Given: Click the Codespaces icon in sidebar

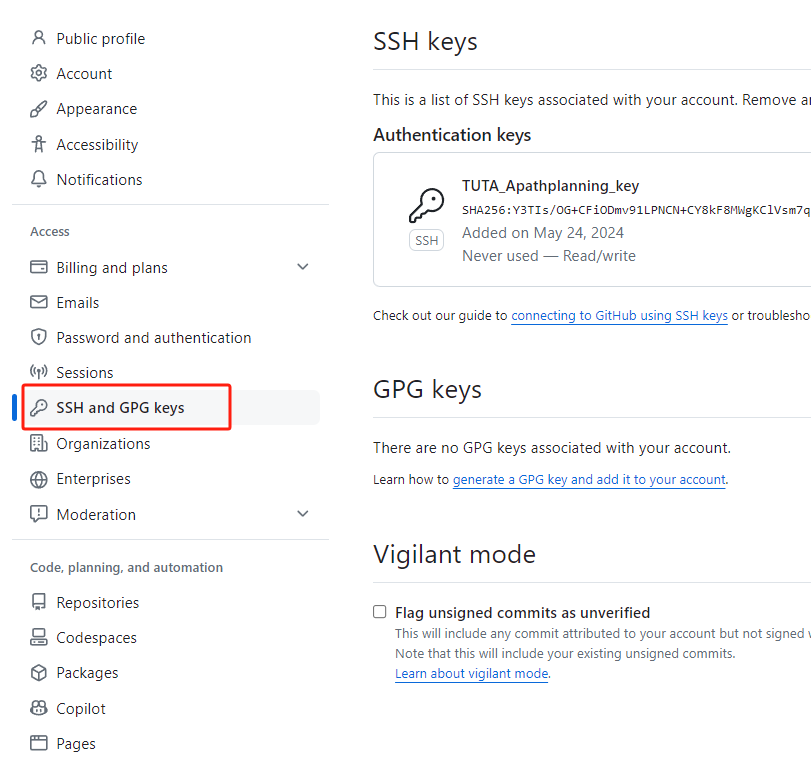Looking at the screenshot, I should (39, 637).
